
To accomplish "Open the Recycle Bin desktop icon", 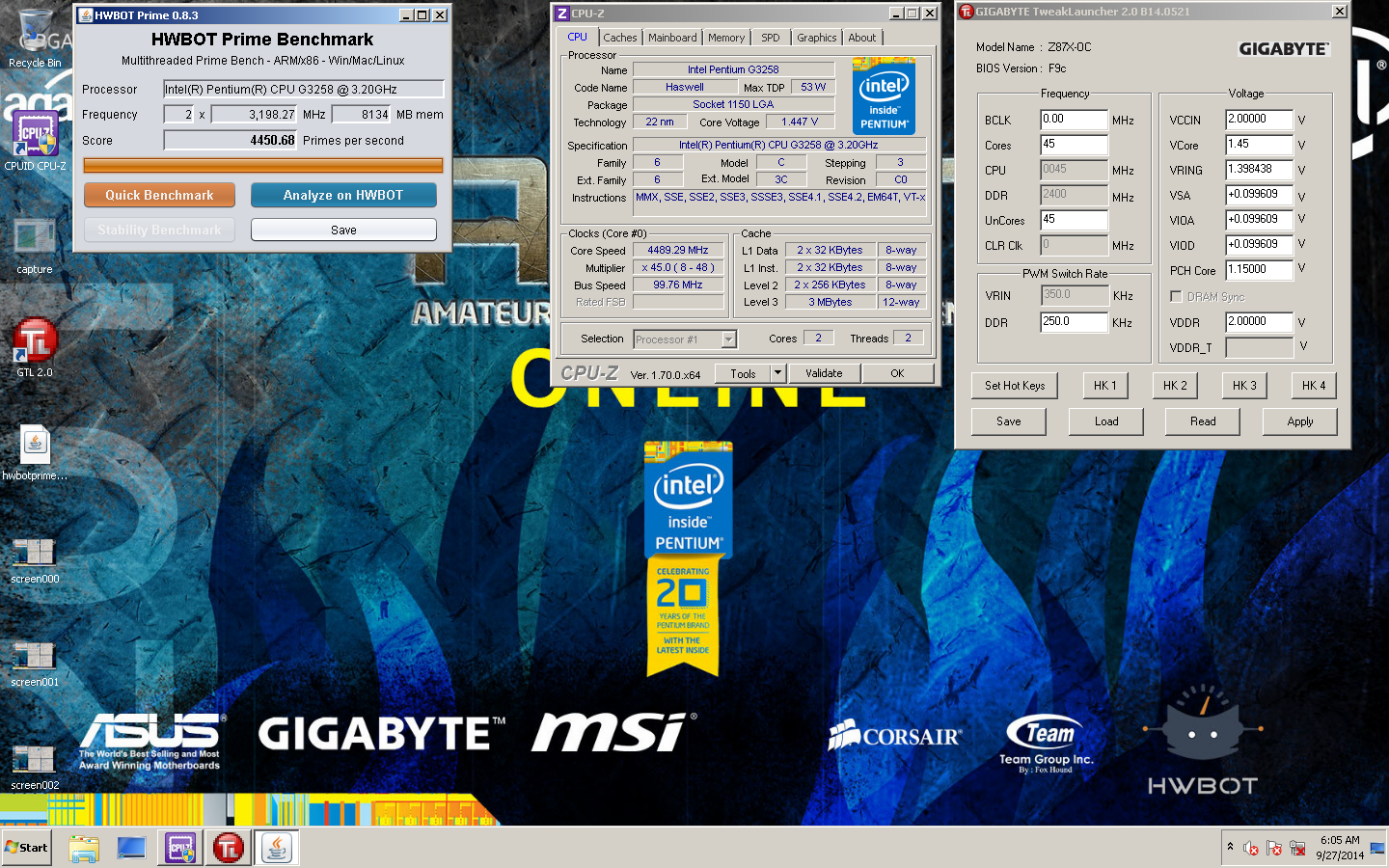I will [35, 39].
